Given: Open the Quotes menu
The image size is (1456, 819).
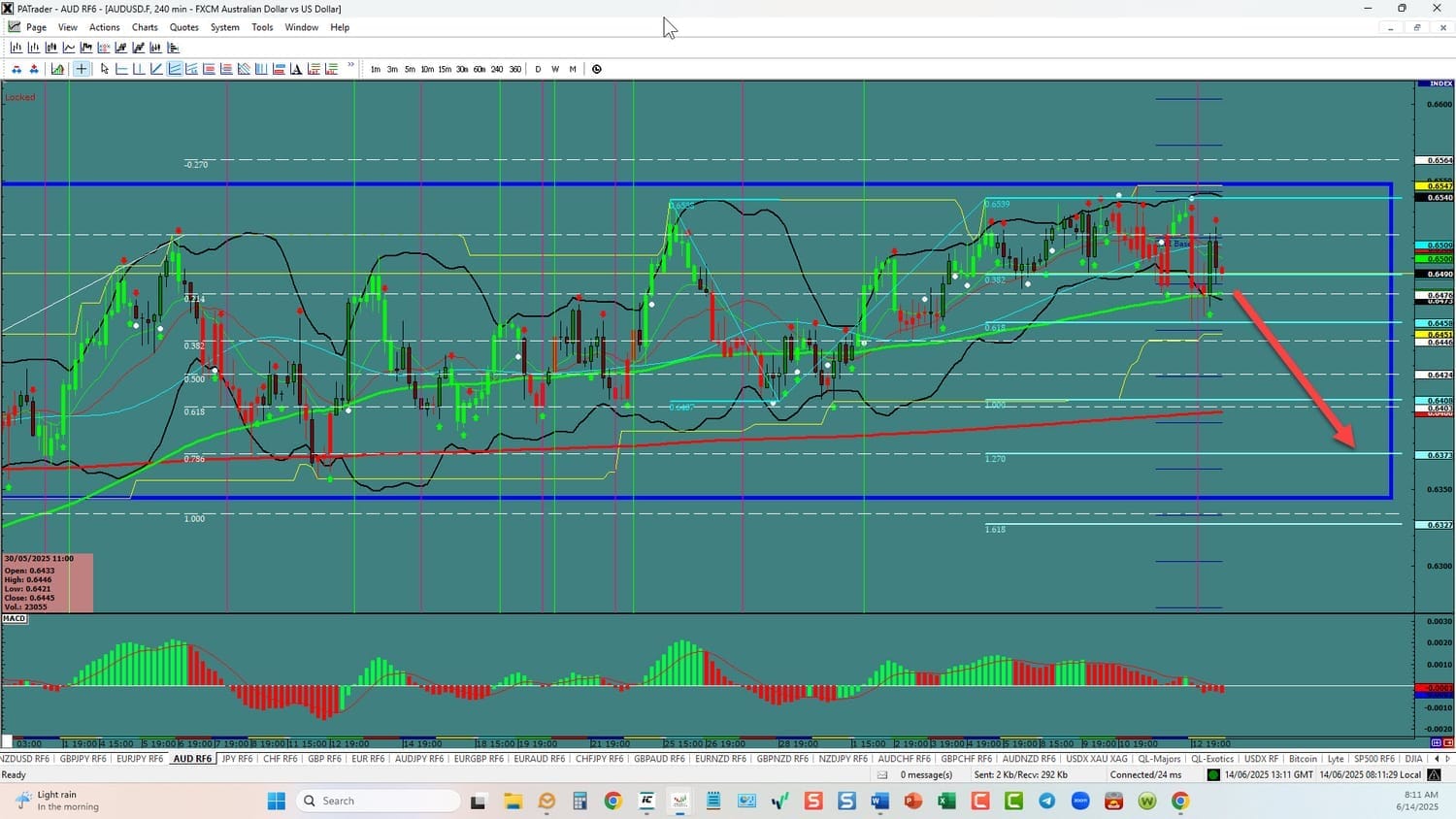Looking at the screenshot, I should 183,27.
